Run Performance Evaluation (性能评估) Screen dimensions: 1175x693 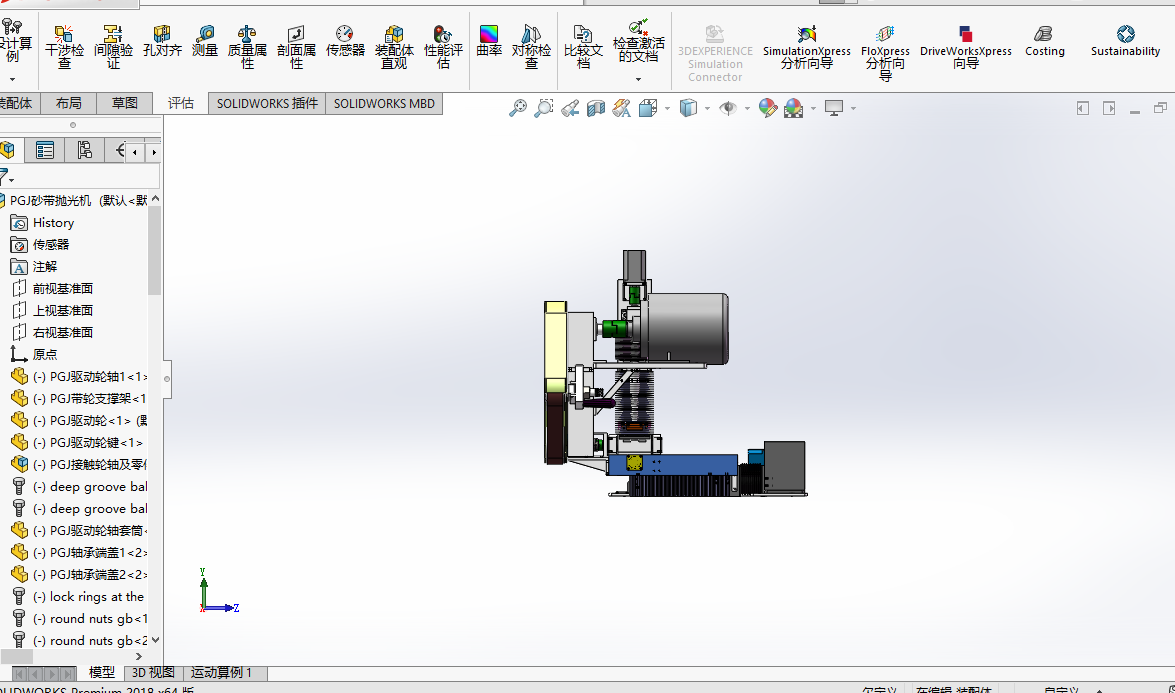[x=443, y=46]
